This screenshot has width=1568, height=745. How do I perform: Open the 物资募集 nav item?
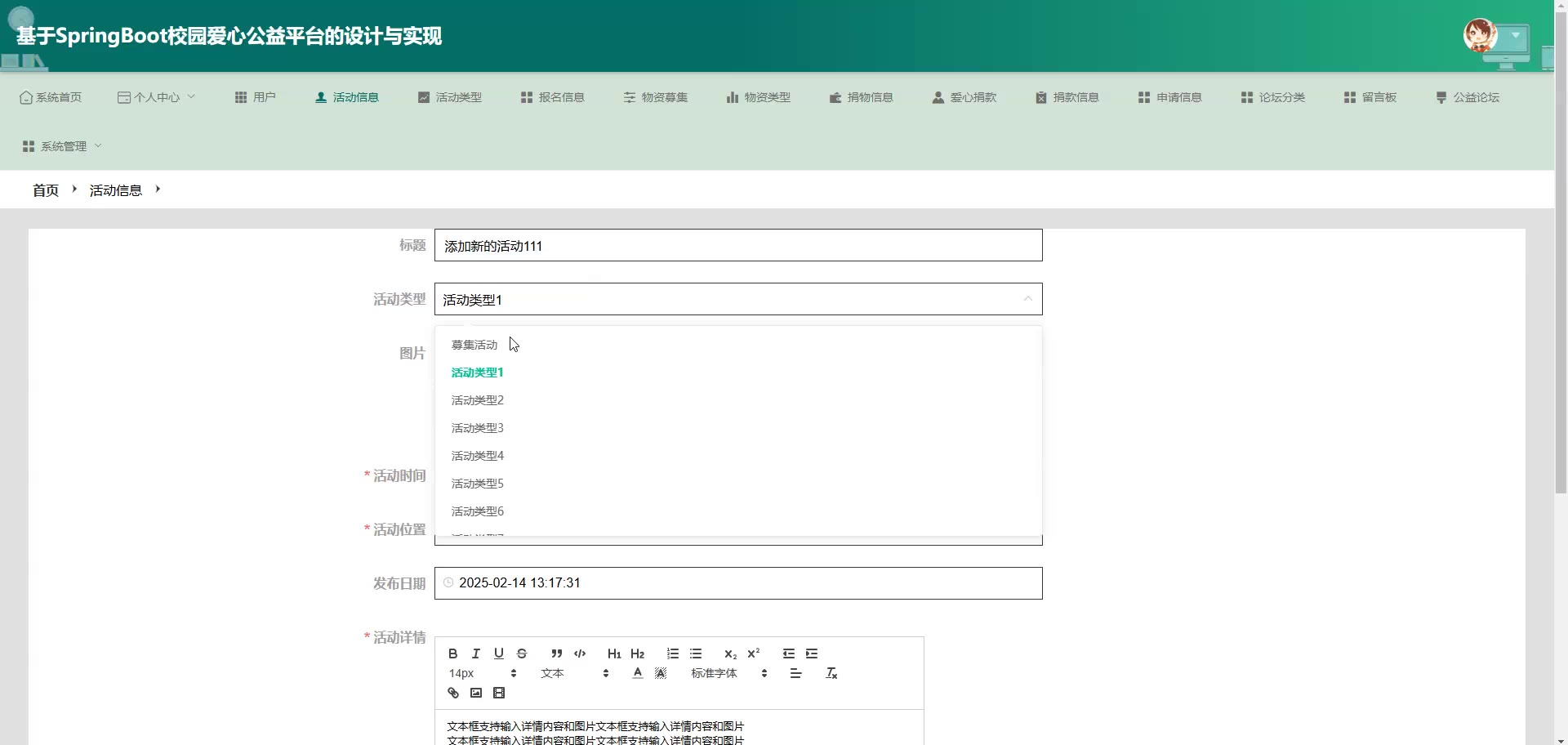pyautogui.click(x=656, y=97)
